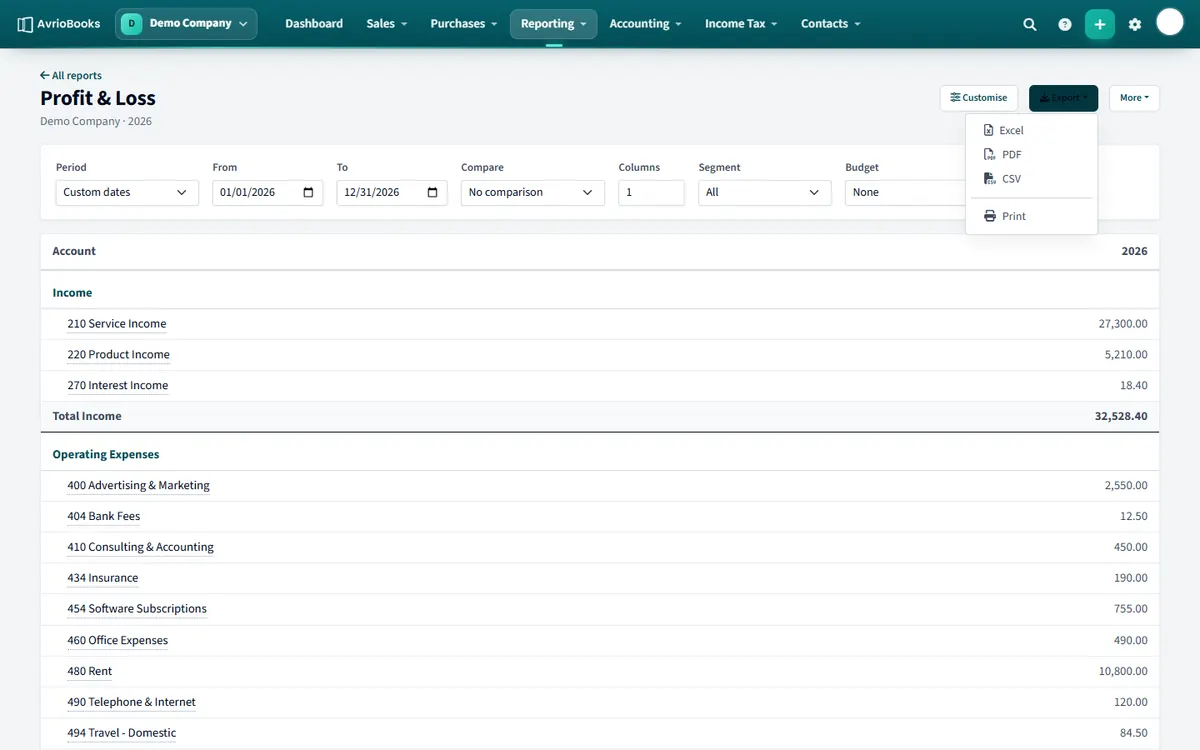Open the Demo Company switcher dropdown
The width and height of the screenshot is (1200, 750).
tap(186, 23)
